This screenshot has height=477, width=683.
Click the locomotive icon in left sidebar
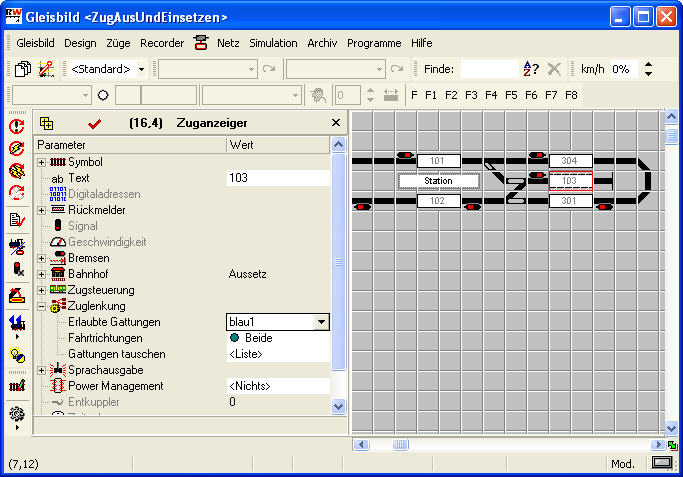17,246
